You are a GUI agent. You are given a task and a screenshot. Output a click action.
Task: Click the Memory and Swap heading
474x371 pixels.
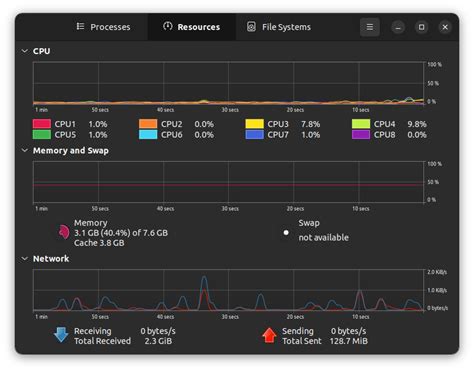click(71, 151)
